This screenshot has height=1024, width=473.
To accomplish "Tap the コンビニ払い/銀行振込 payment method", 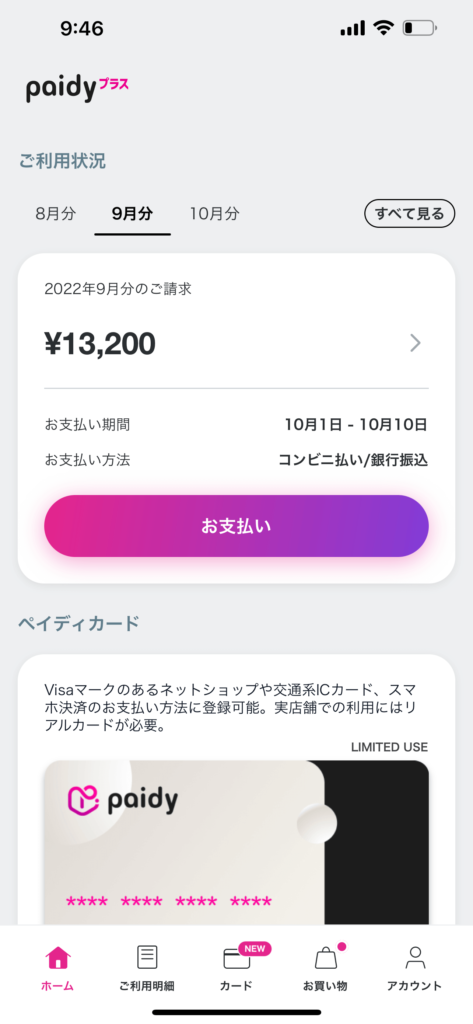I will pos(353,460).
